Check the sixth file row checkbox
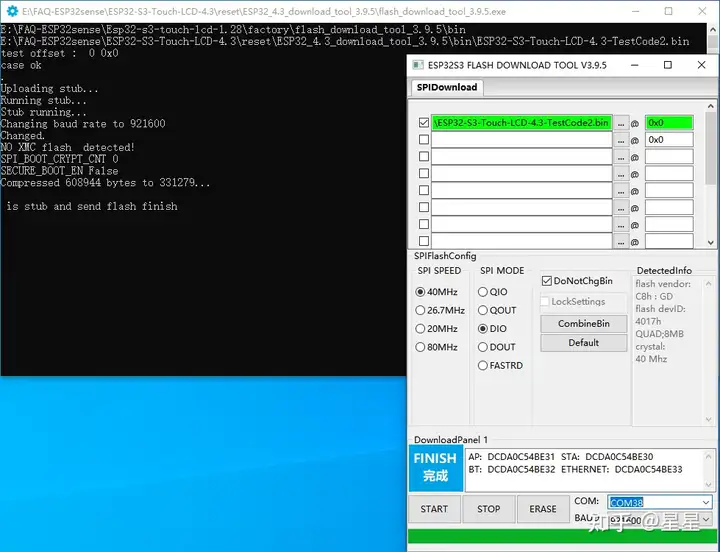Image resolution: width=720 pixels, height=552 pixels. pos(424,207)
